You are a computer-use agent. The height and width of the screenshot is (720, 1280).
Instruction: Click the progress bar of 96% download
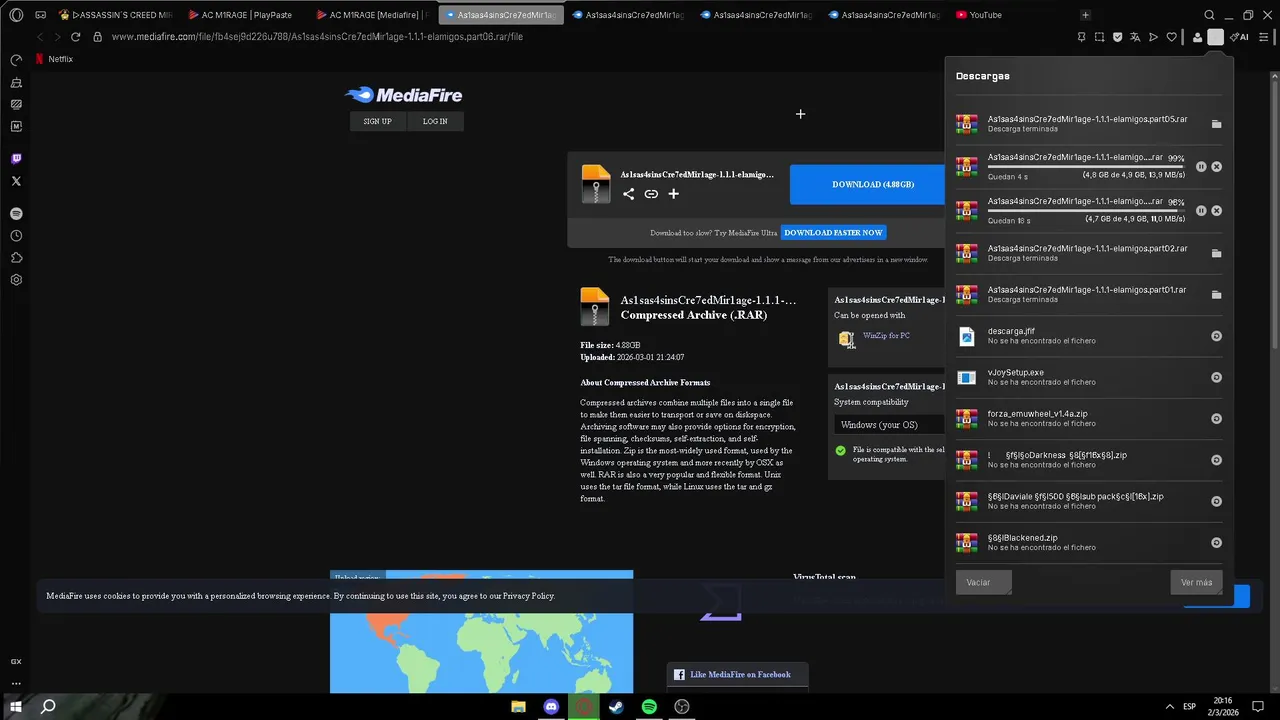click(1085, 210)
